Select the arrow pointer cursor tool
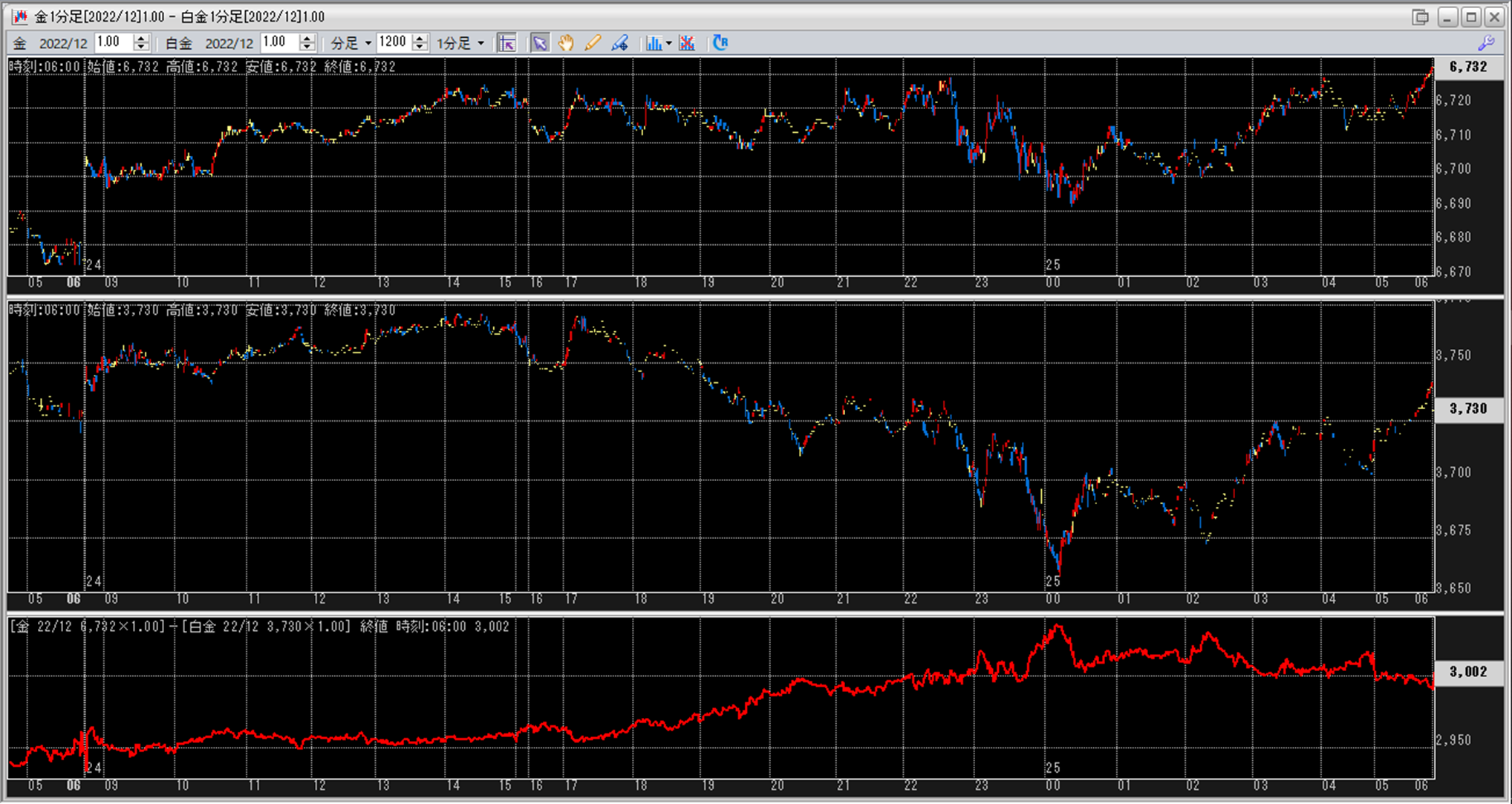The image size is (1512, 804). pos(539,43)
